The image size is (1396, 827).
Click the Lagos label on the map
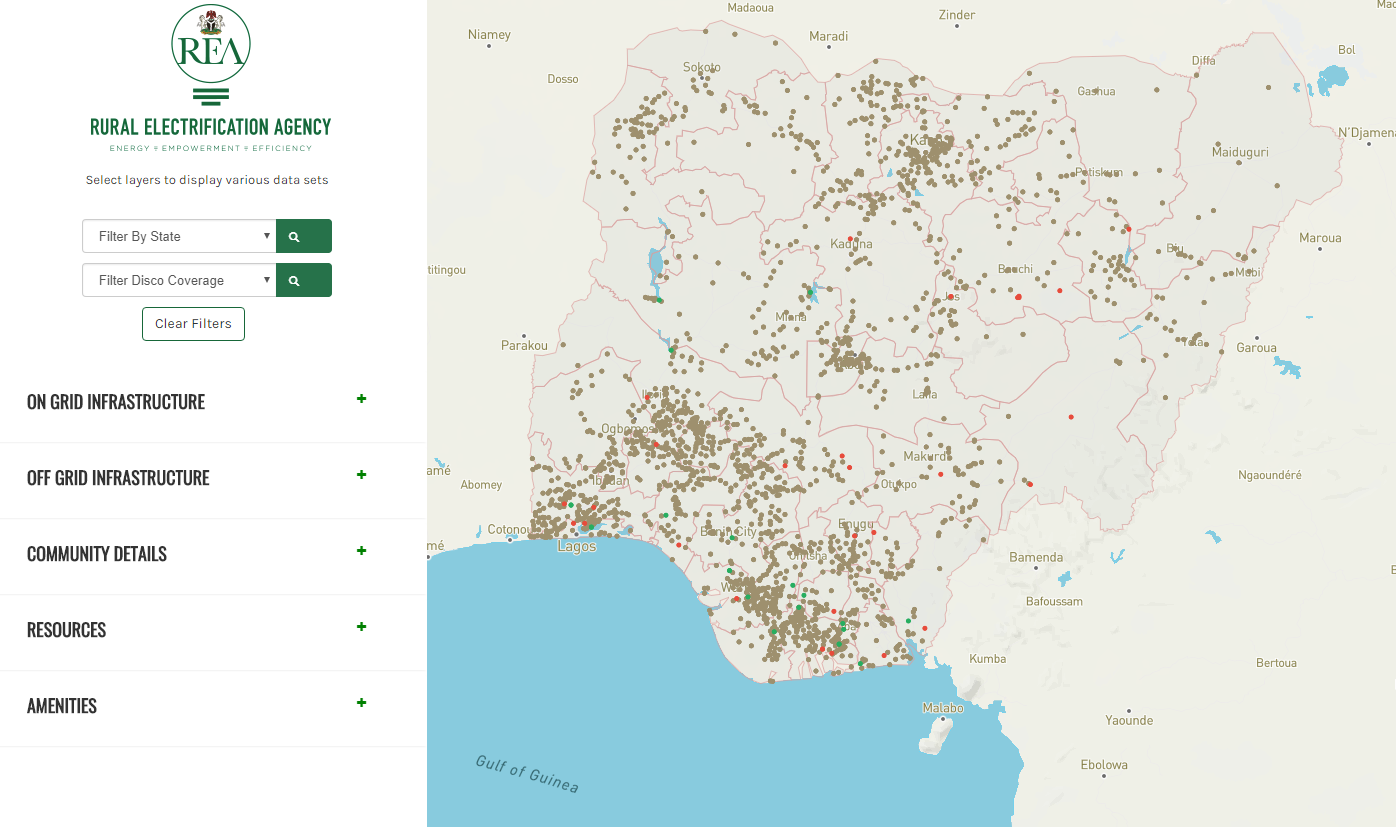pos(576,547)
